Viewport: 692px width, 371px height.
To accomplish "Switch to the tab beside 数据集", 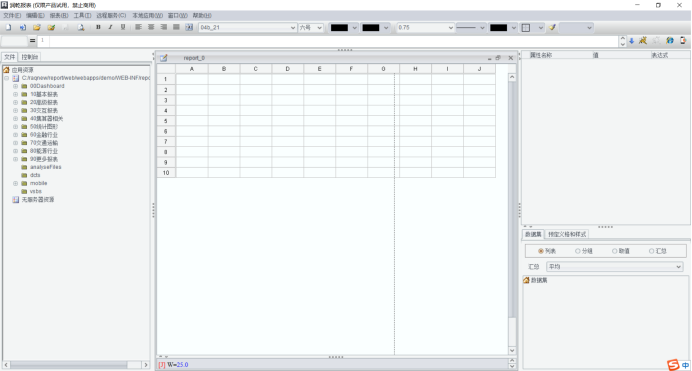I will tap(567, 234).
